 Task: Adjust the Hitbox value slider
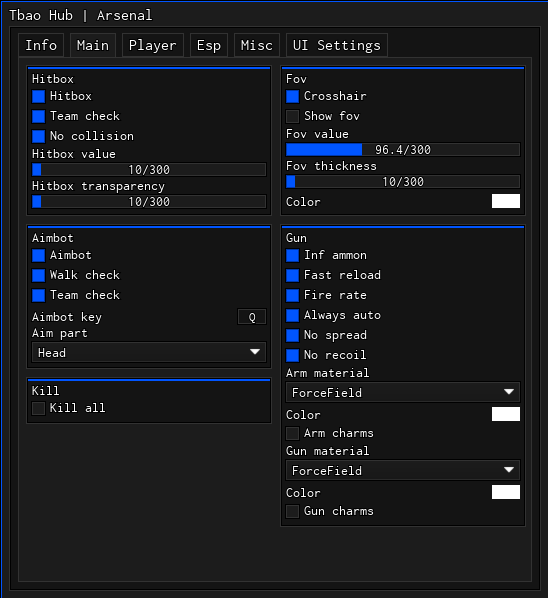(x=149, y=169)
